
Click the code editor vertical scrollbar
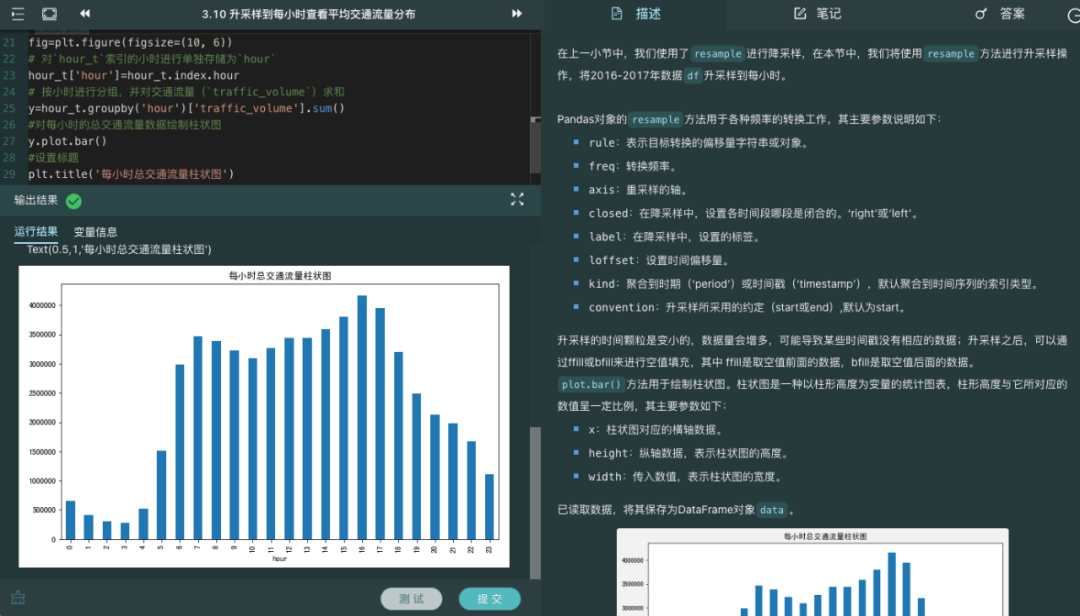(535, 145)
